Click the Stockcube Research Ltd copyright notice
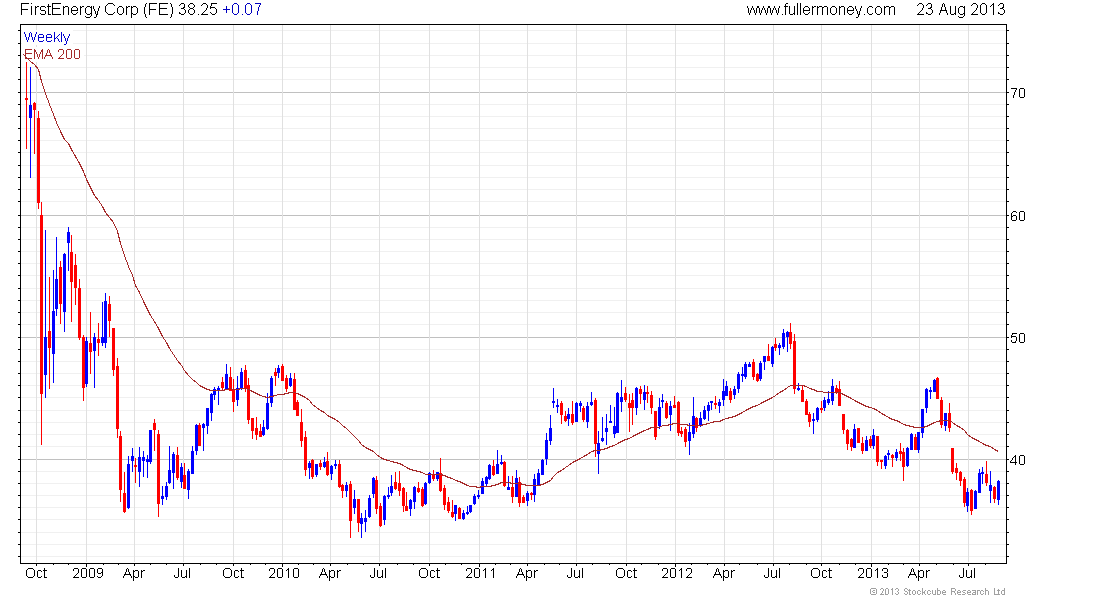The width and height of the screenshot is (1100, 600). coord(937,592)
